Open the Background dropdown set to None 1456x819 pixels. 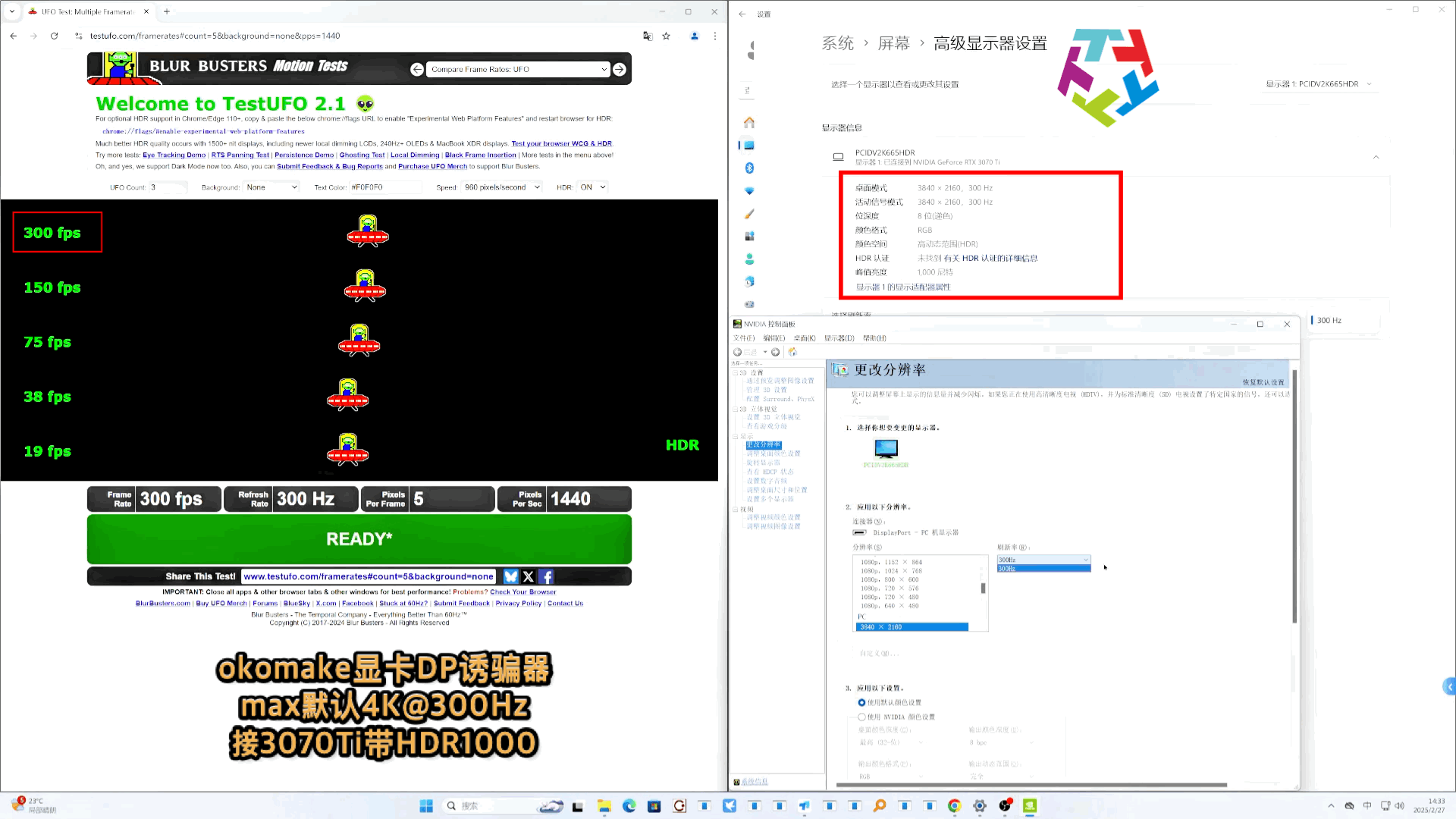point(271,187)
